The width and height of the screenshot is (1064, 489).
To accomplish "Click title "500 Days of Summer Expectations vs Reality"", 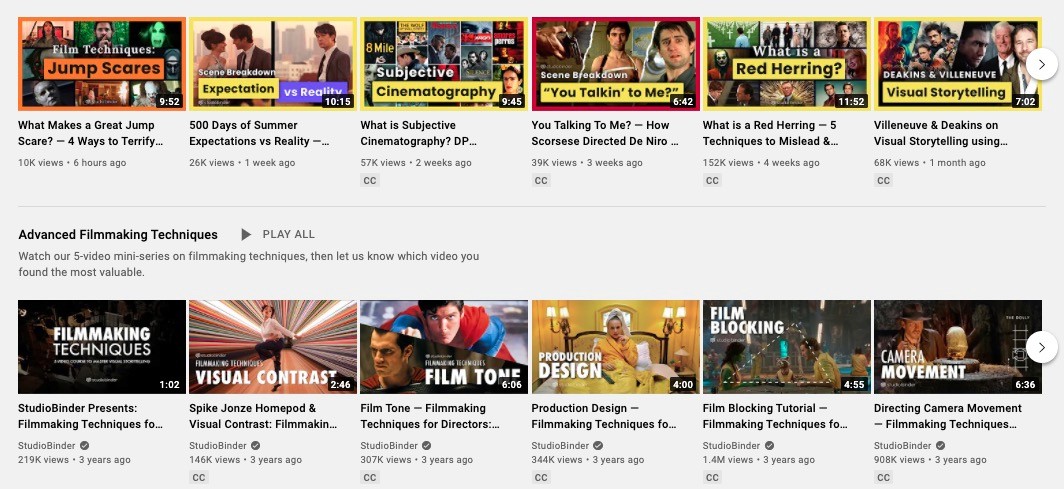I will (259, 133).
